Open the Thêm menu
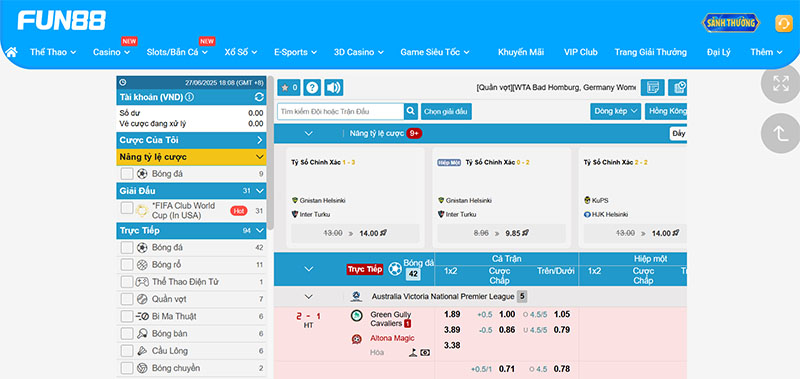 [766, 52]
